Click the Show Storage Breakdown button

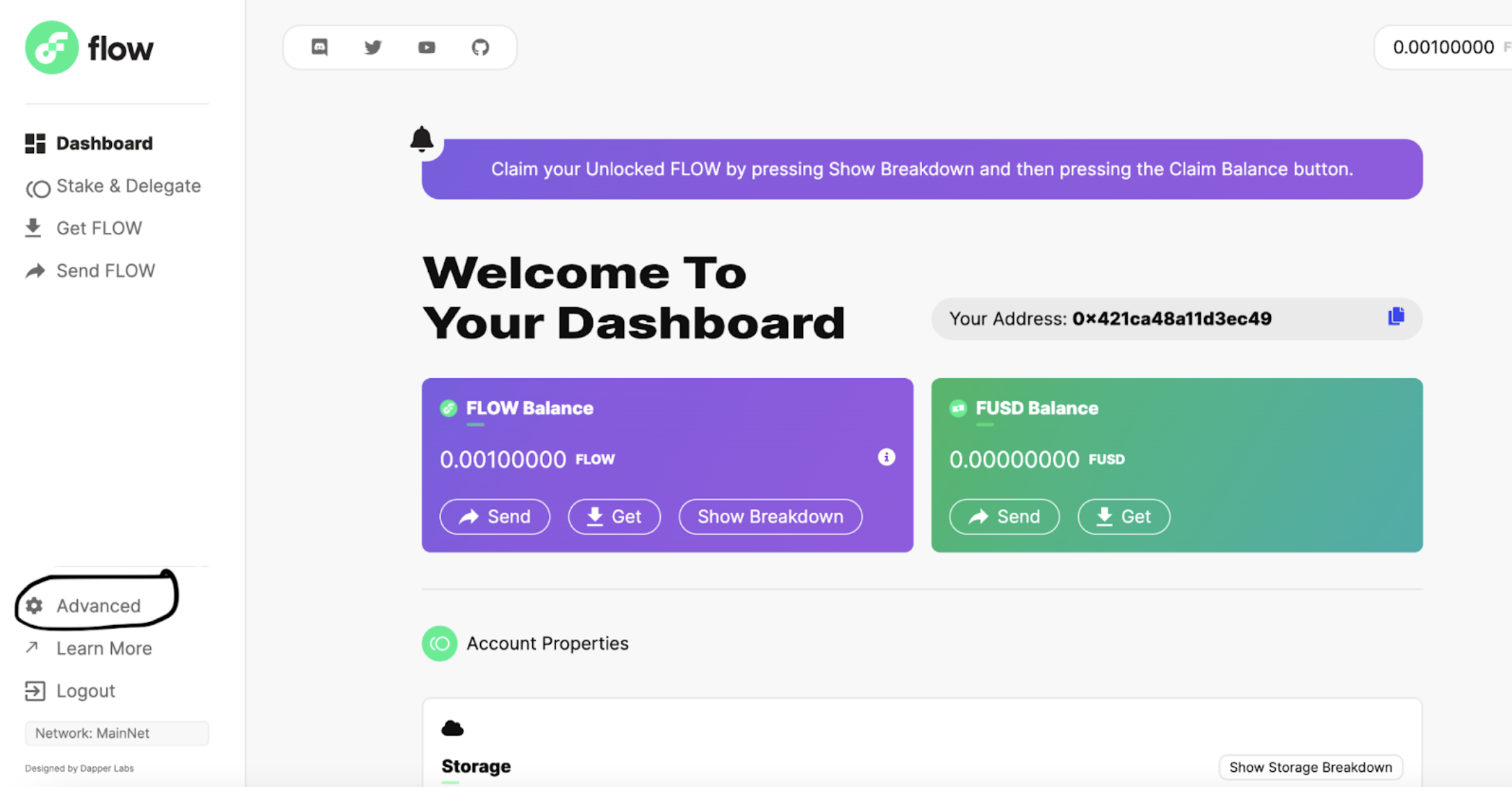[x=1310, y=767]
